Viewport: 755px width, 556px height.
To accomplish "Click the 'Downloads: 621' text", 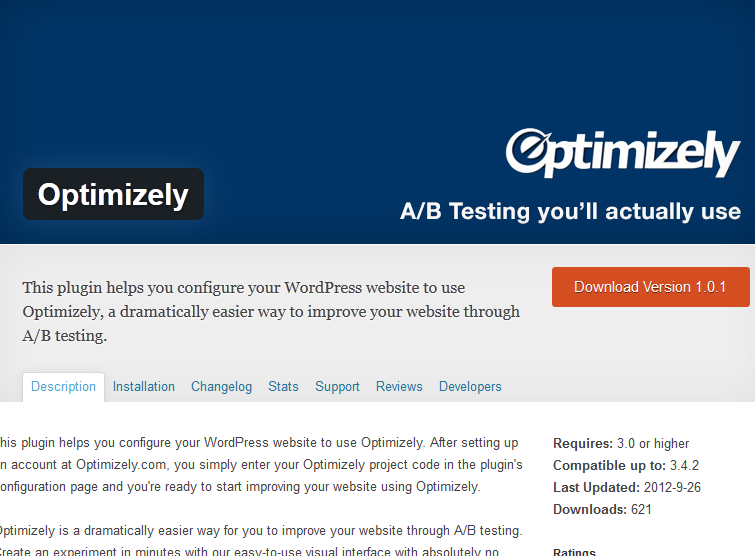I will click(x=602, y=509).
